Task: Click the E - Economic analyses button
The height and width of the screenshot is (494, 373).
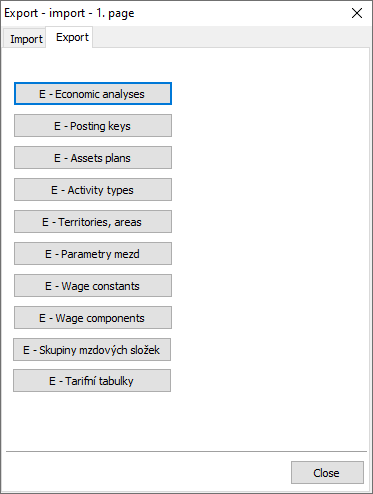Action: [x=93, y=94]
